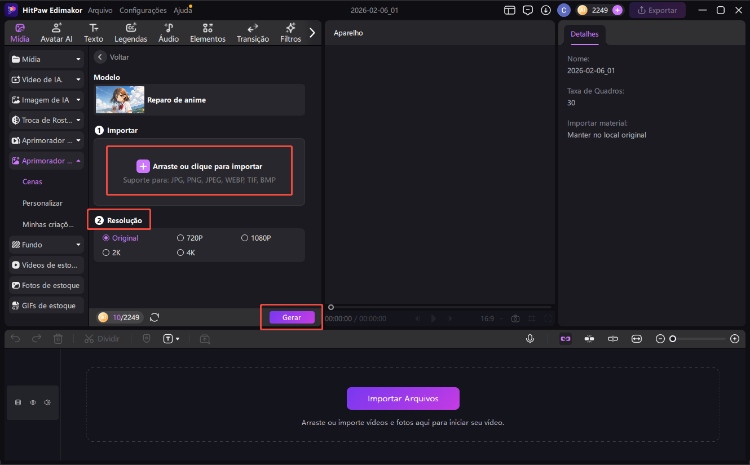Open the Avatar AI tab
The image size is (750, 465).
55,32
